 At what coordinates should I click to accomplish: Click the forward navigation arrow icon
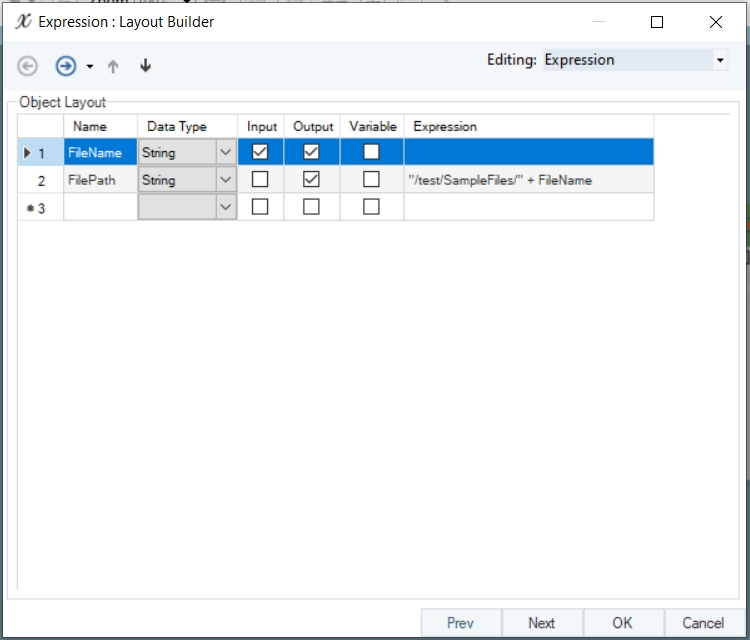[65, 66]
